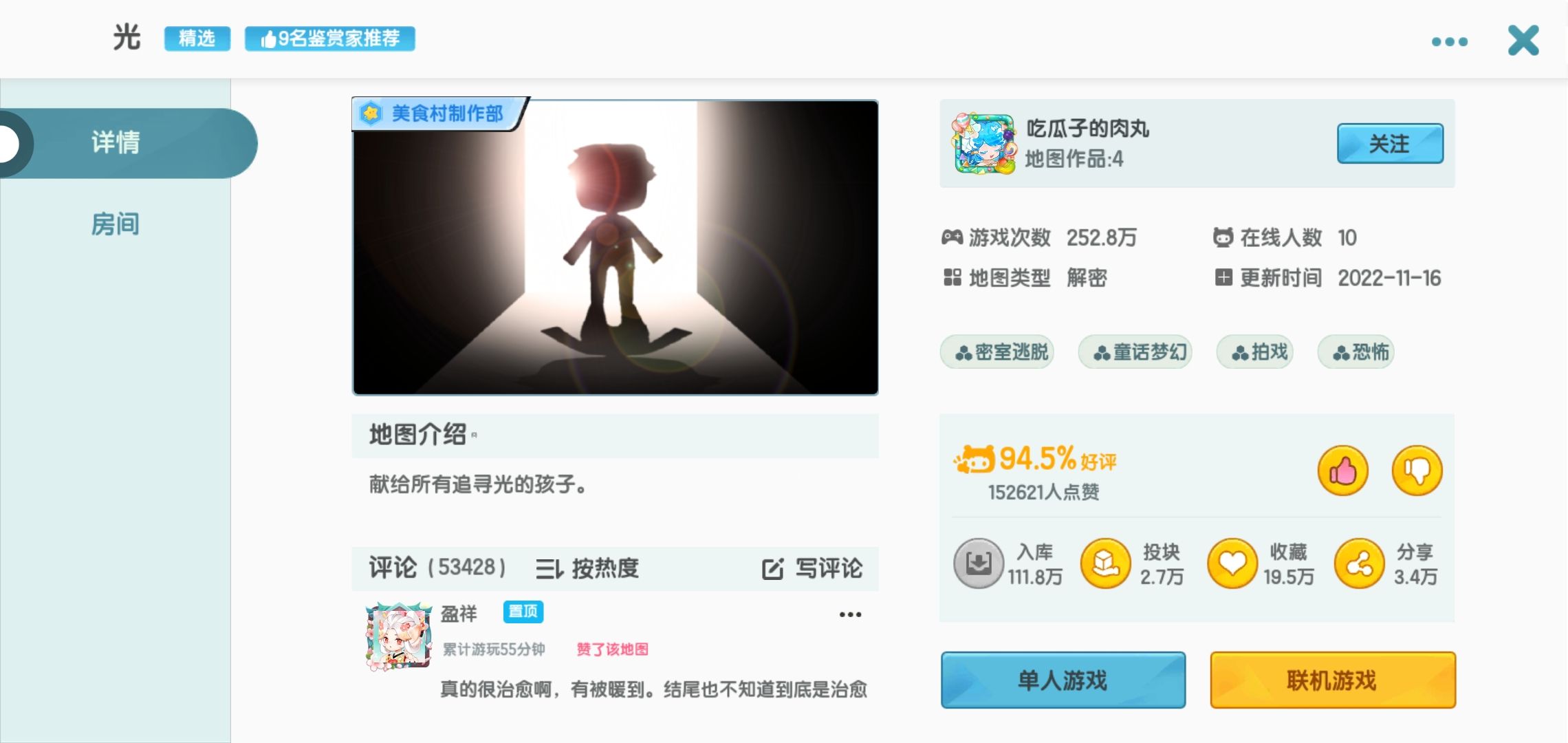Tap the 入库 download icon
This screenshot has height=743, width=1568.
(x=978, y=563)
